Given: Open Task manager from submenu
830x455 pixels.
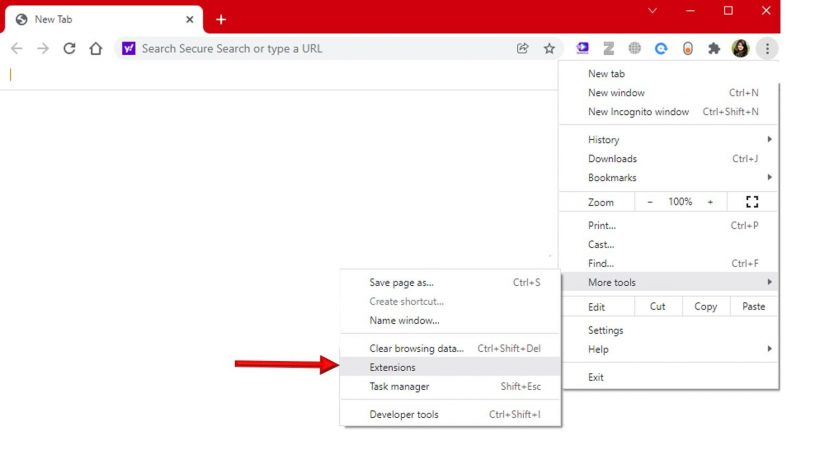Looking at the screenshot, I should [450, 387].
